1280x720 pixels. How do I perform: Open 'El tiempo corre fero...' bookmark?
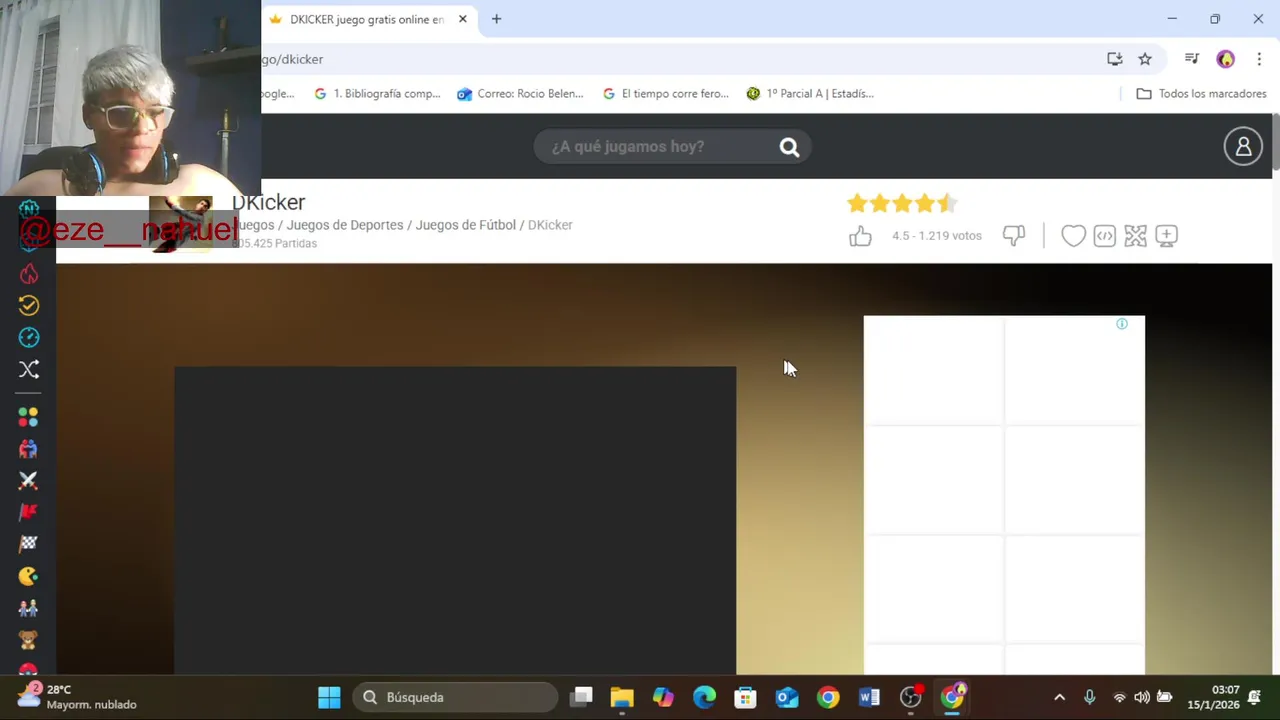[665, 94]
